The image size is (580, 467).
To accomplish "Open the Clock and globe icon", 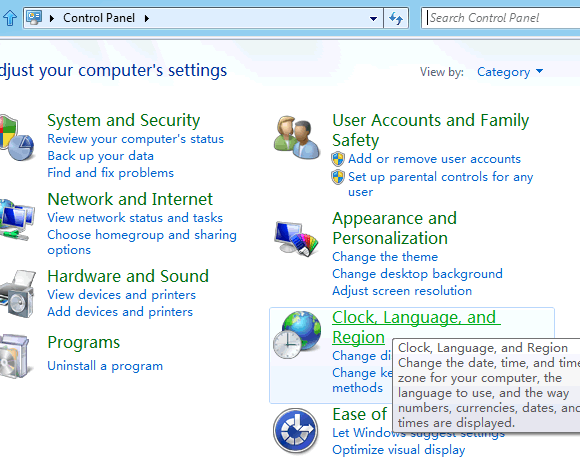I will click(x=297, y=335).
